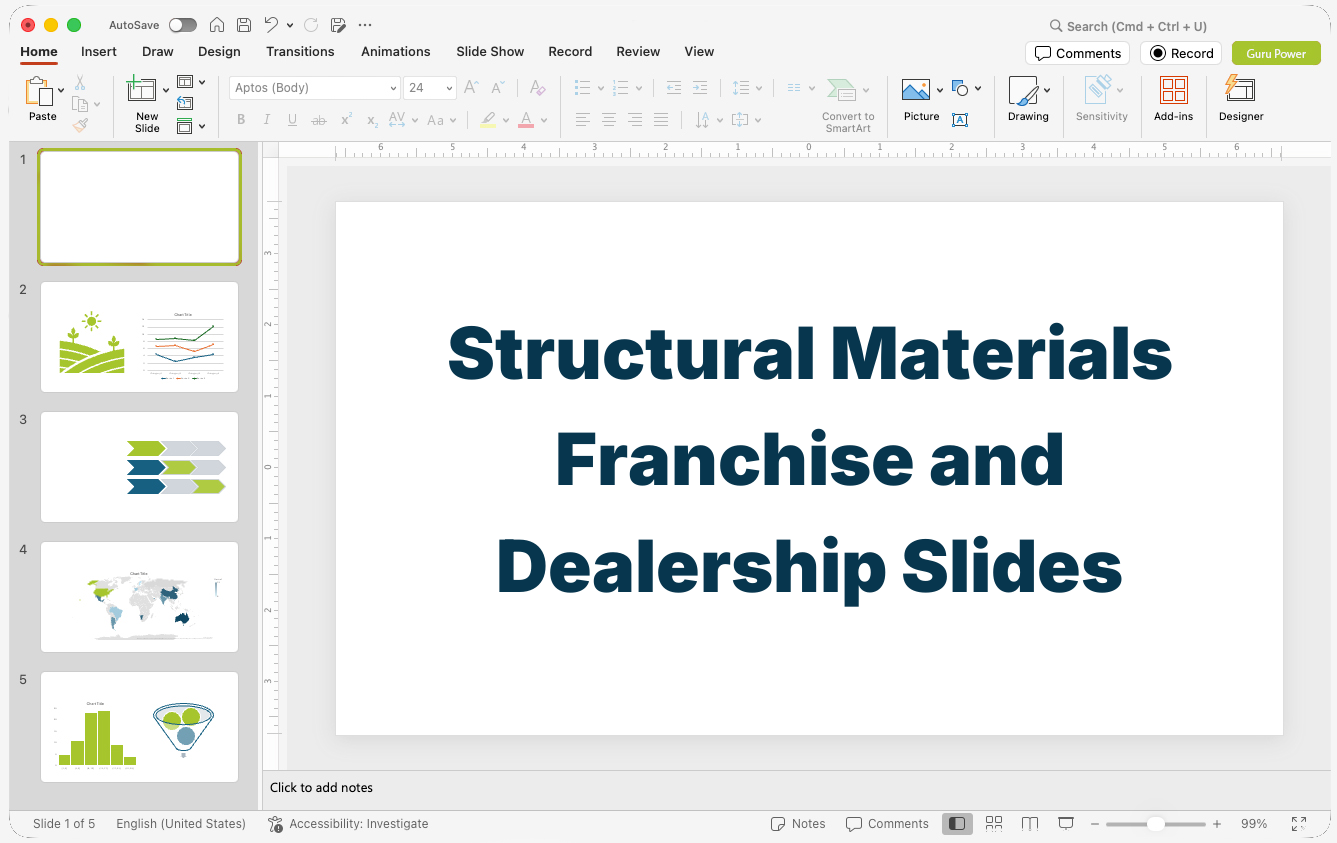Switch to Slide Sorter grid view

click(x=994, y=824)
